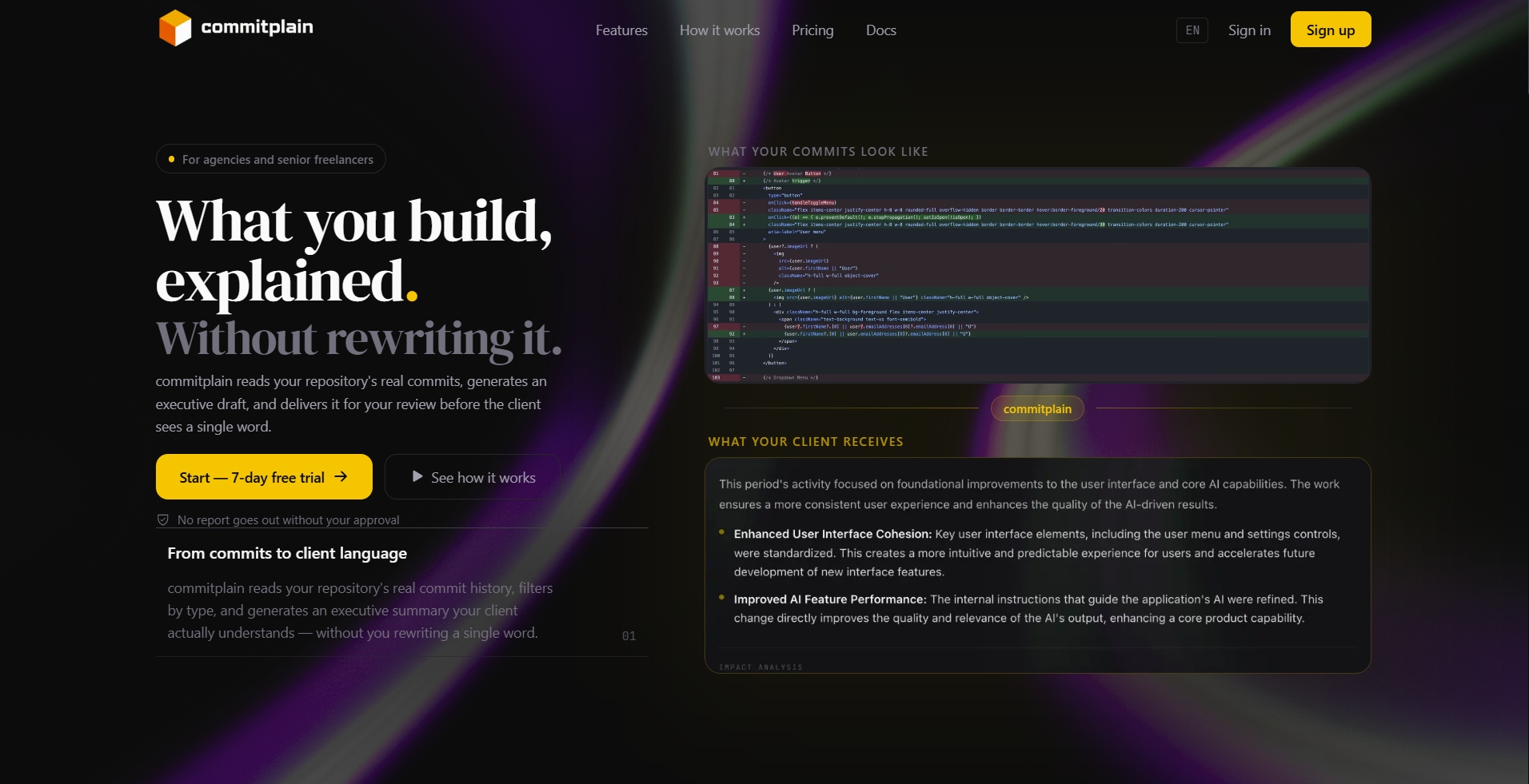Viewport: 1529px width, 784px height.
Task: Go to How it works section
Action: [720, 30]
